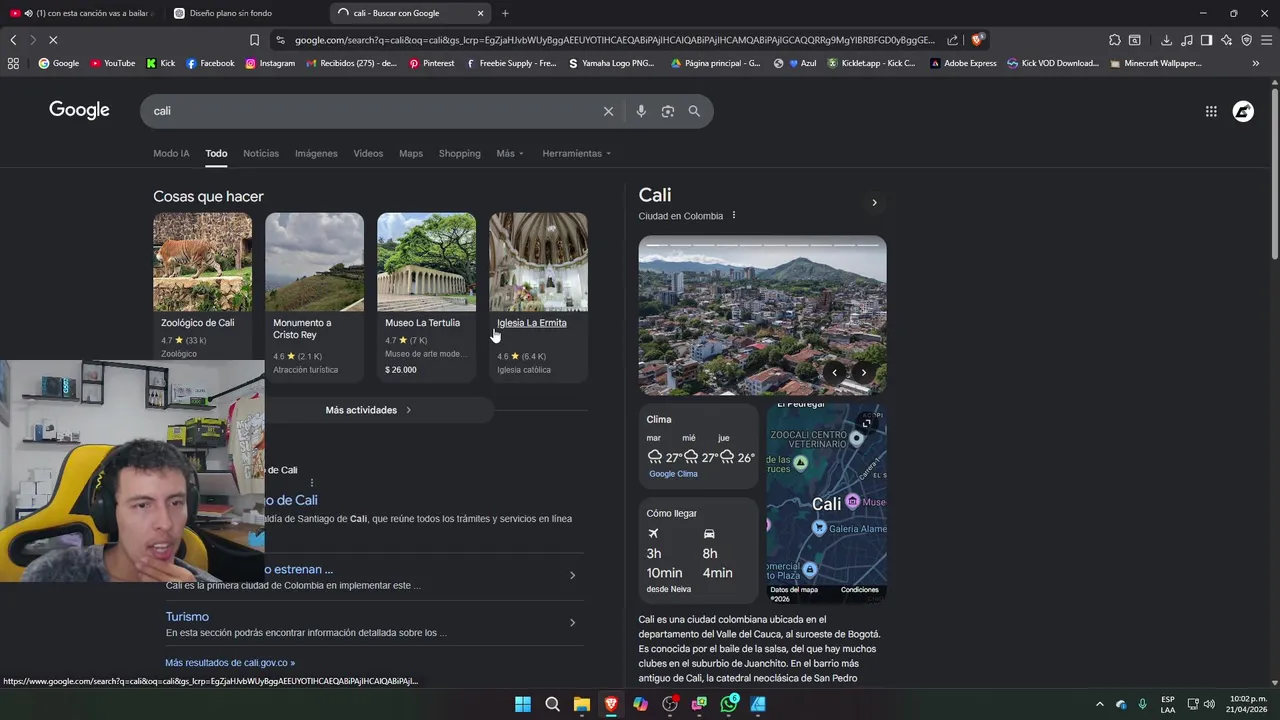The width and height of the screenshot is (1280, 720).
Task: Open more options next to Ciudad en Colombia
Action: tap(733, 216)
